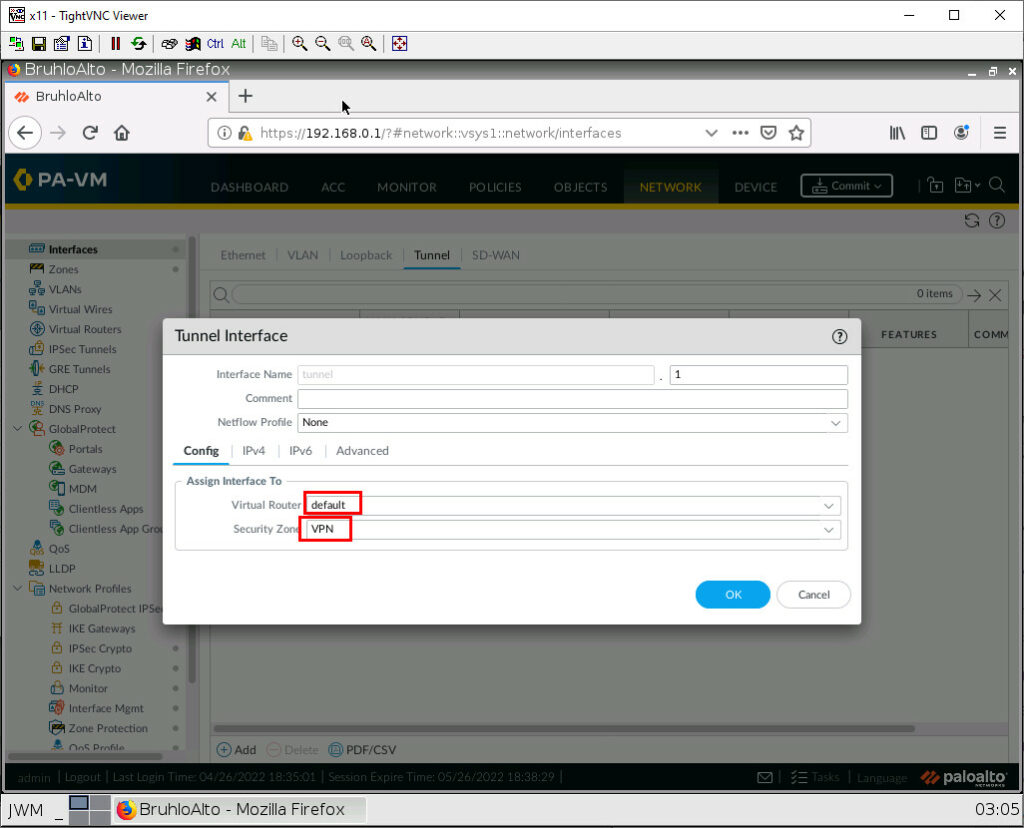Click OK to save the tunnel interface
Viewport: 1024px width, 828px height.
point(732,594)
